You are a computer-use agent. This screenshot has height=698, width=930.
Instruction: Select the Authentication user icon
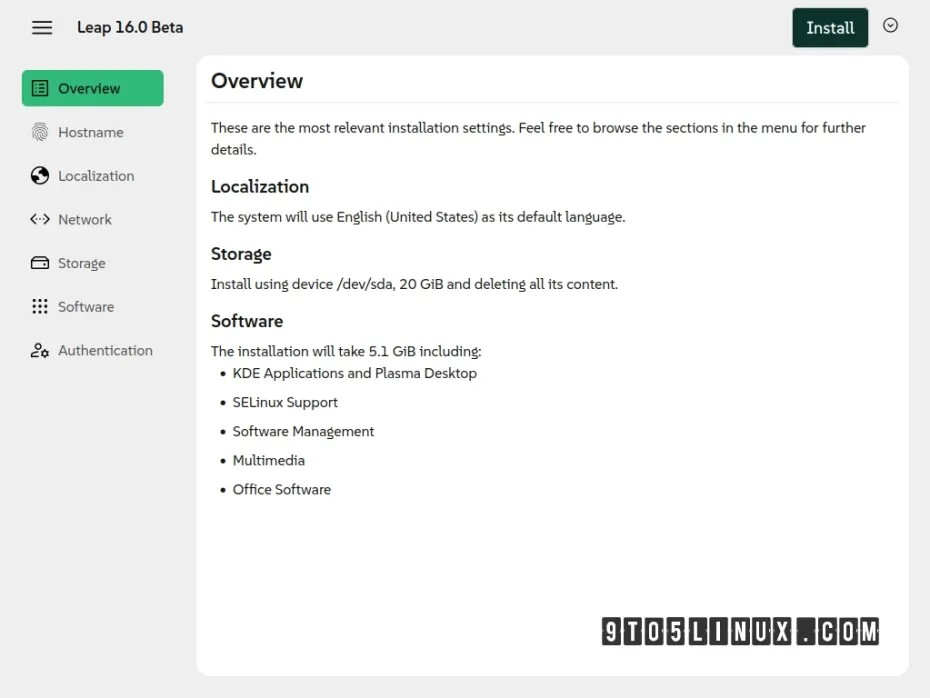pyautogui.click(x=38, y=350)
